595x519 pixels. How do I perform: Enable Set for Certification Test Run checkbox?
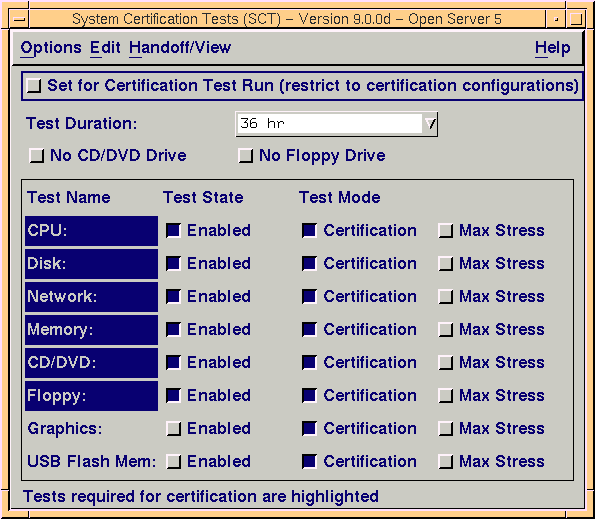[33, 86]
